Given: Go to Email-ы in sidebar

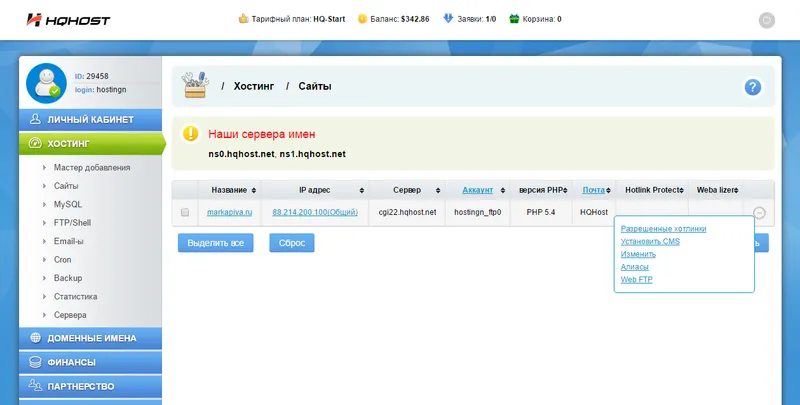Looking at the screenshot, I should pyautogui.click(x=68, y=241).
